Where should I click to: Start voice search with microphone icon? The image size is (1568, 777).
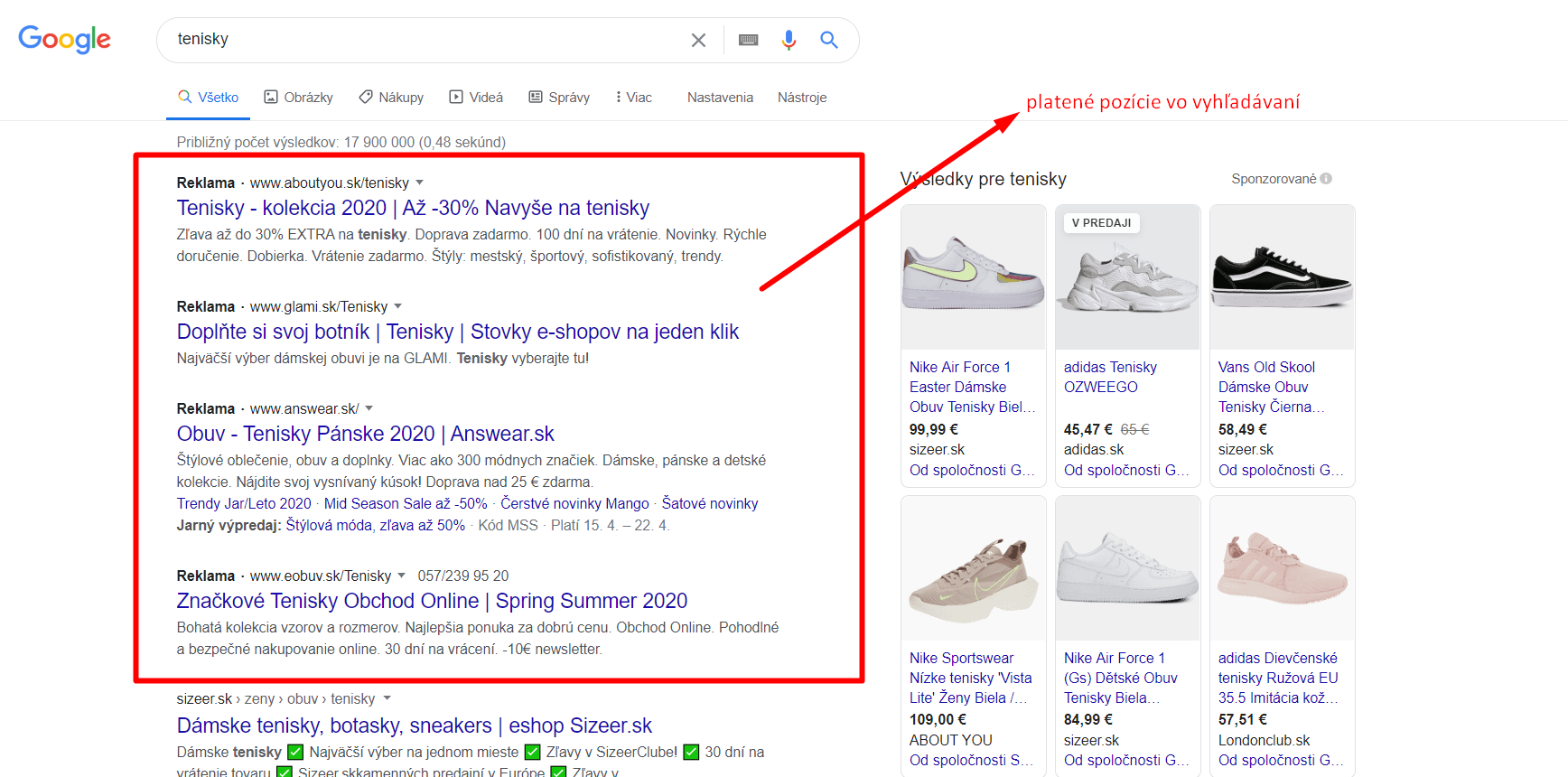click(789, 40)
